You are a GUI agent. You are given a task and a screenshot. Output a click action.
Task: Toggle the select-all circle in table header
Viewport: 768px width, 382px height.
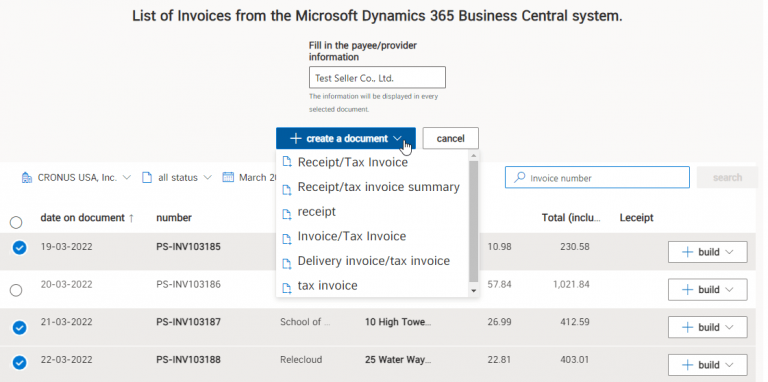point(16,223)
